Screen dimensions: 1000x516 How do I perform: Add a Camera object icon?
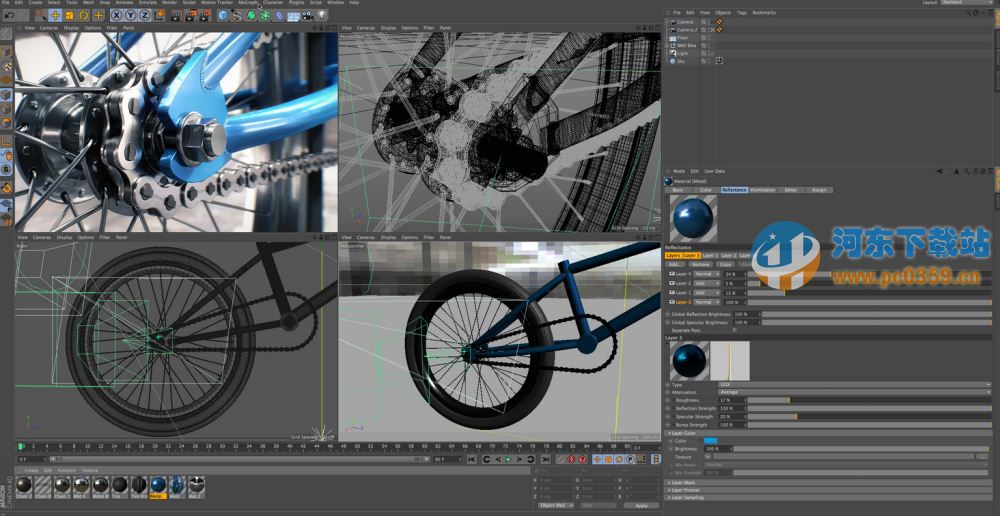click(x=307, y=15)
